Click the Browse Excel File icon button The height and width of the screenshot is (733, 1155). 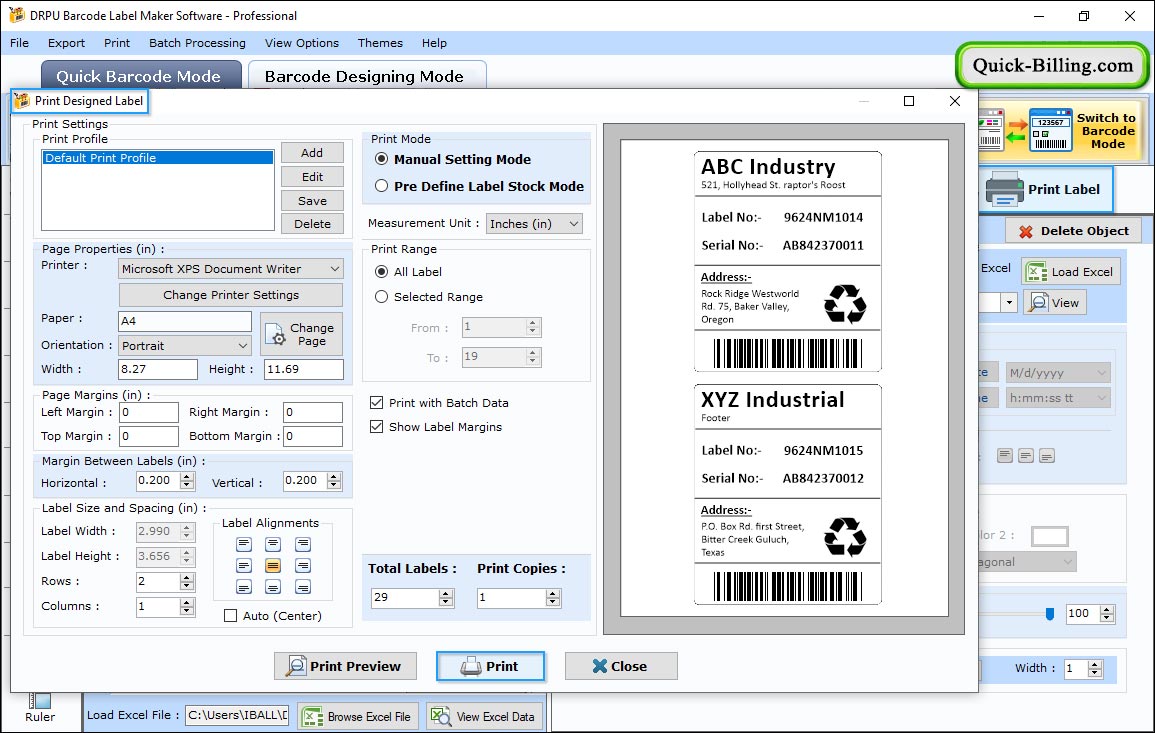pyautogui.click(x=357, y=717)
